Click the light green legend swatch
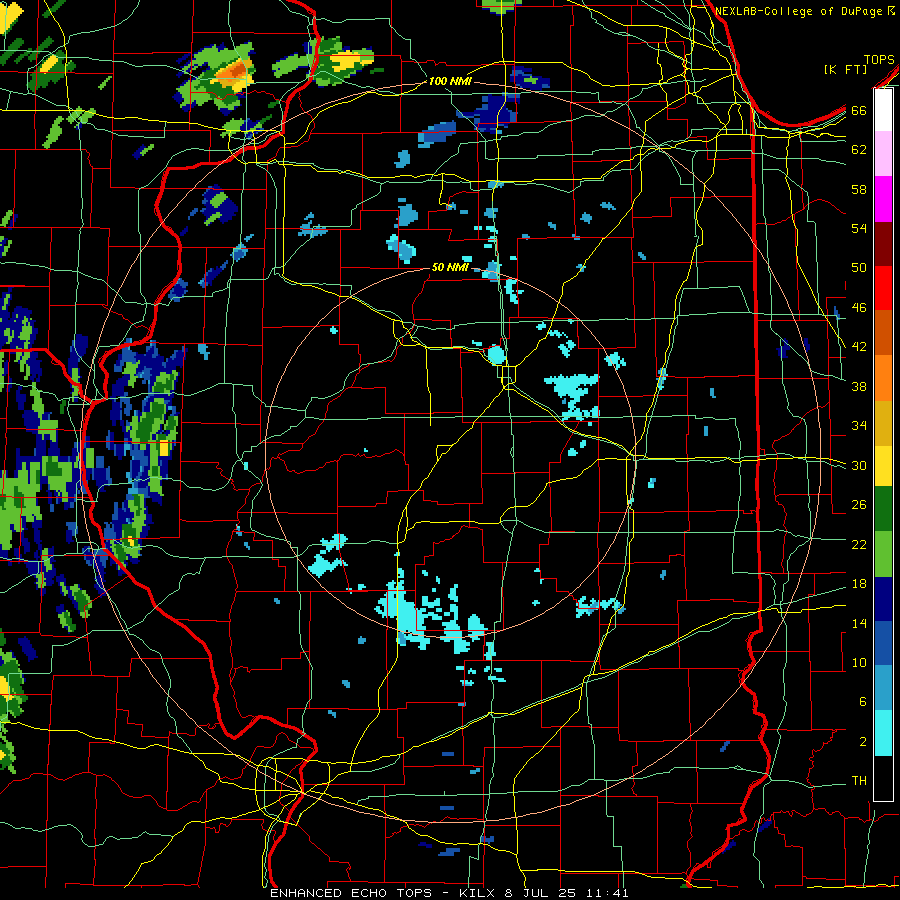 883,553
